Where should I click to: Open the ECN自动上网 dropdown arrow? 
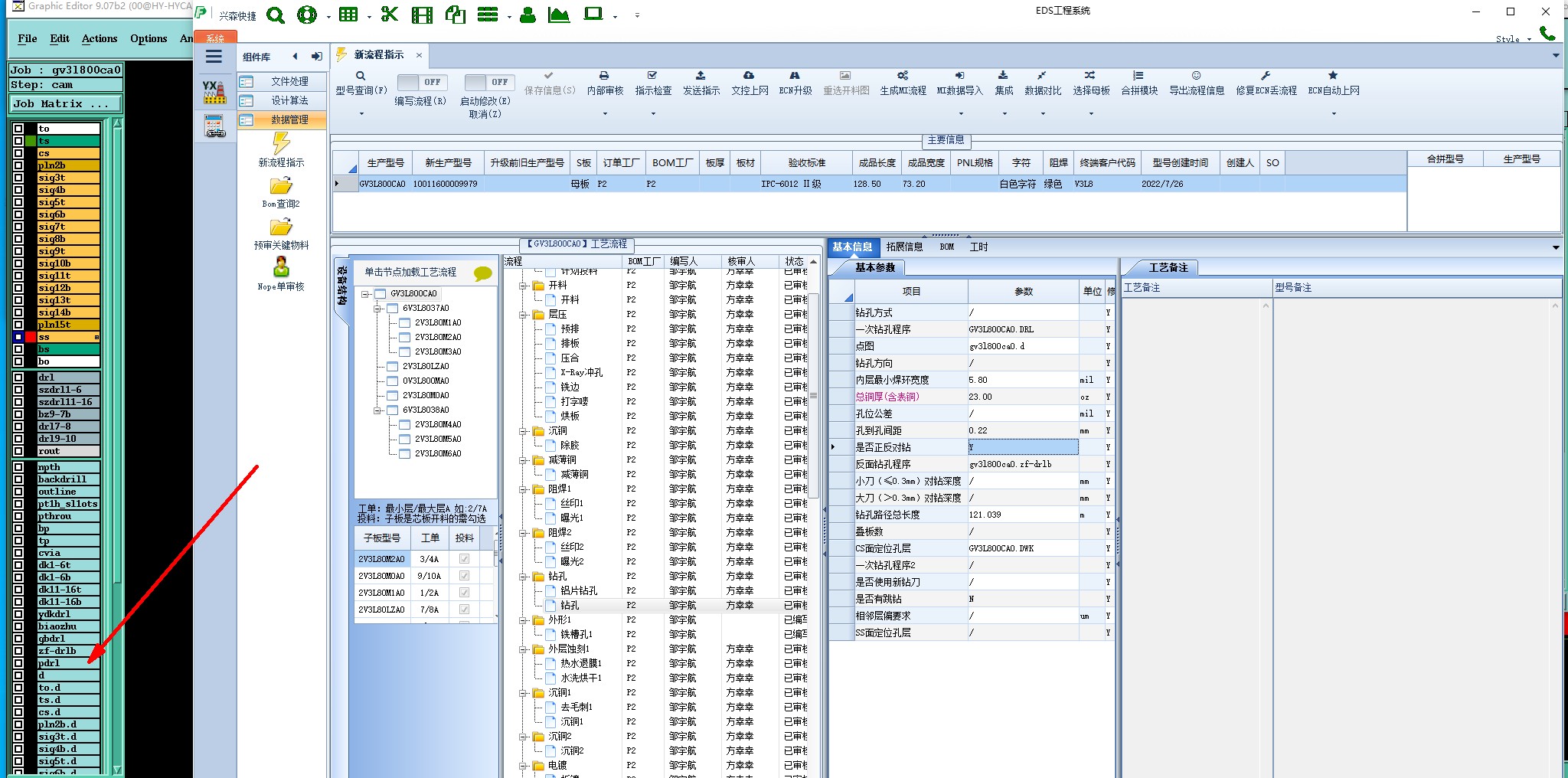pos(1334,114)
